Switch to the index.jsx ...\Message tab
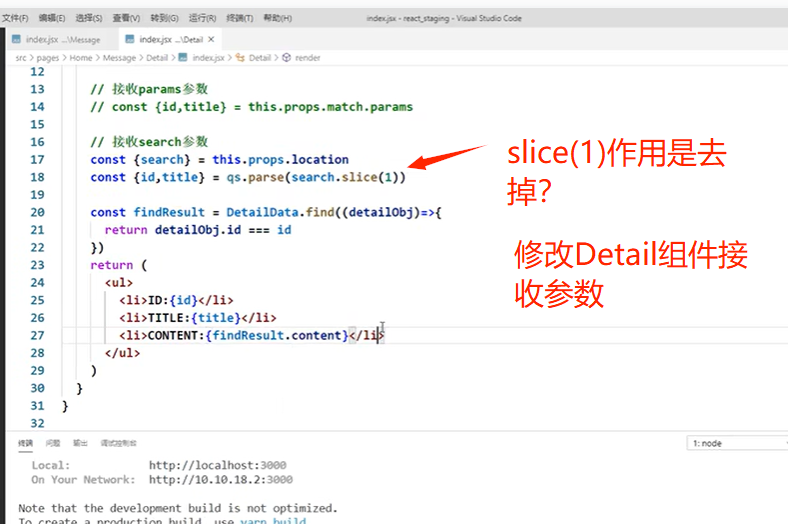This screenshot has height=524, width=788. 62,39
